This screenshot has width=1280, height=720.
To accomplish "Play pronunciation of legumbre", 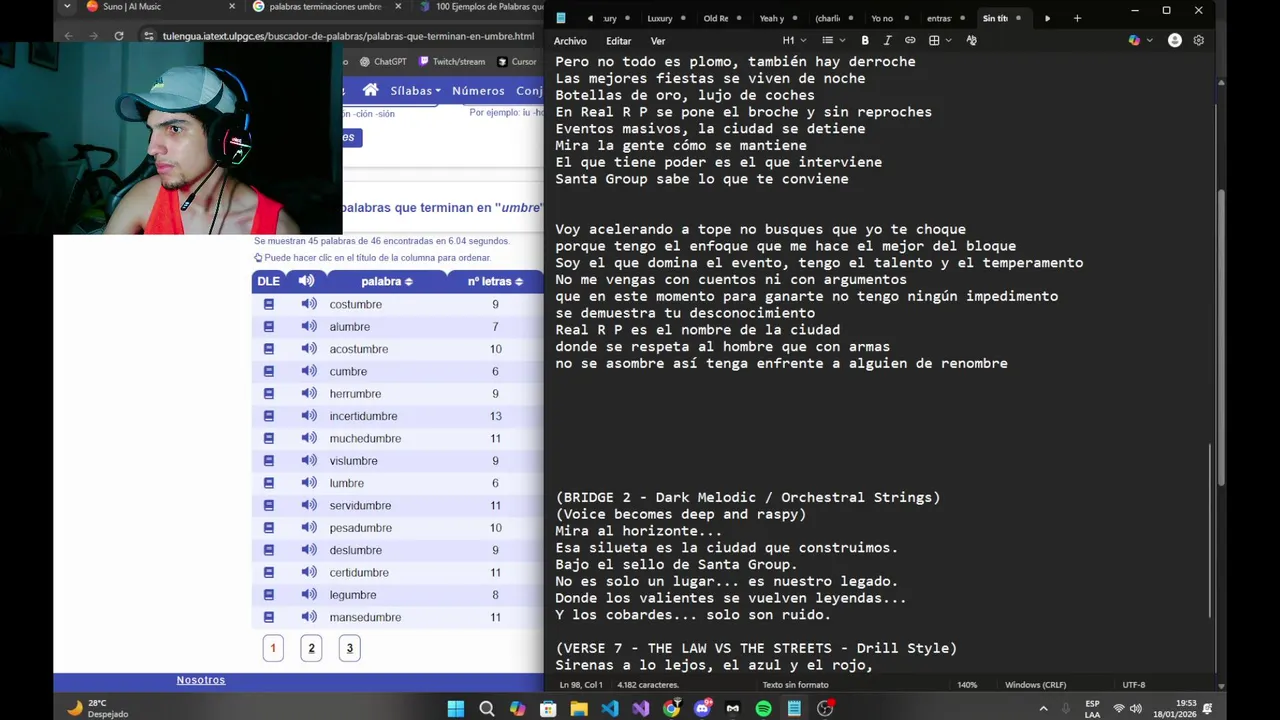I will [309, 595].
